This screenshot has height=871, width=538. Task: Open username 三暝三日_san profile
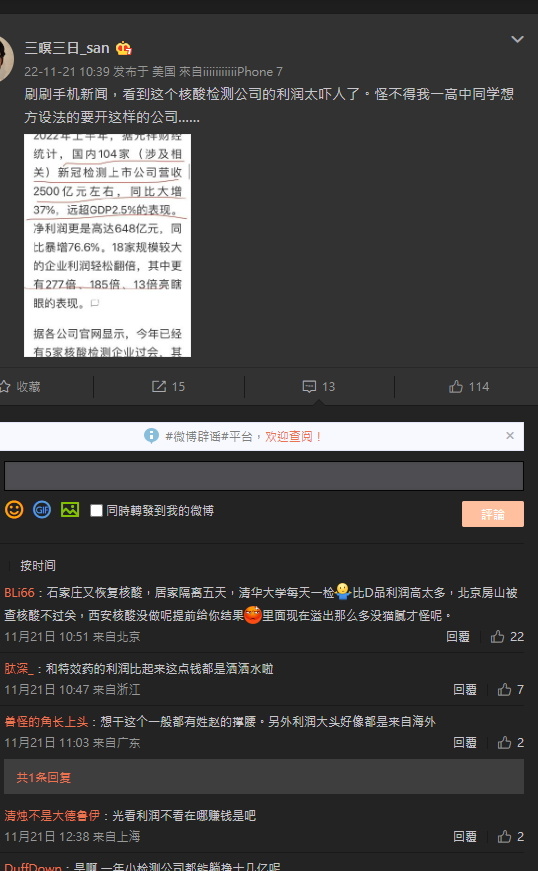coord(67,48)
